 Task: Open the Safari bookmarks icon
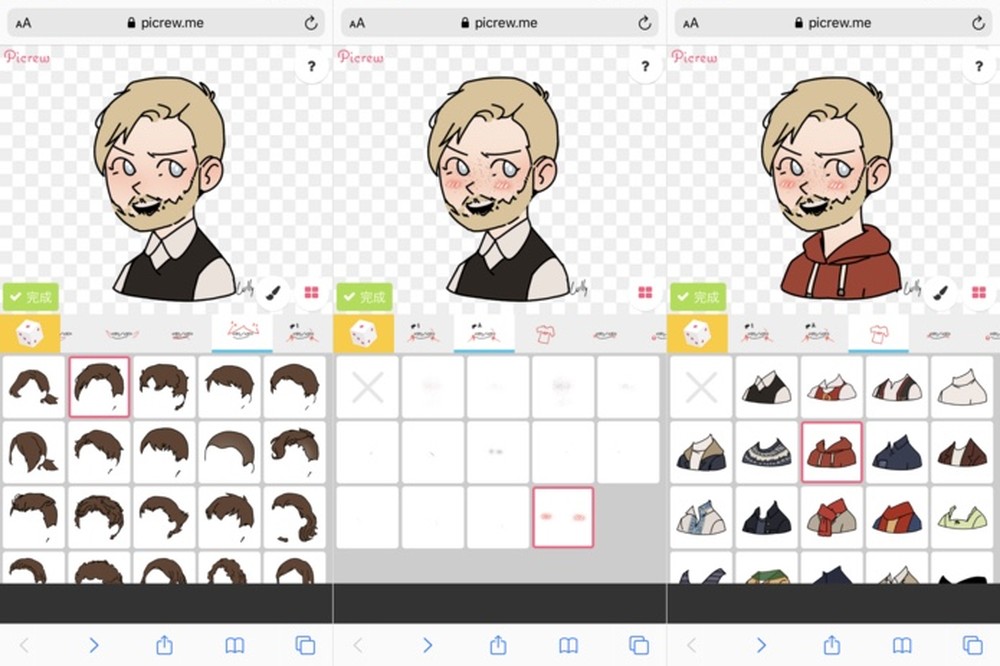pyautogui.click(x=234, y=645)
